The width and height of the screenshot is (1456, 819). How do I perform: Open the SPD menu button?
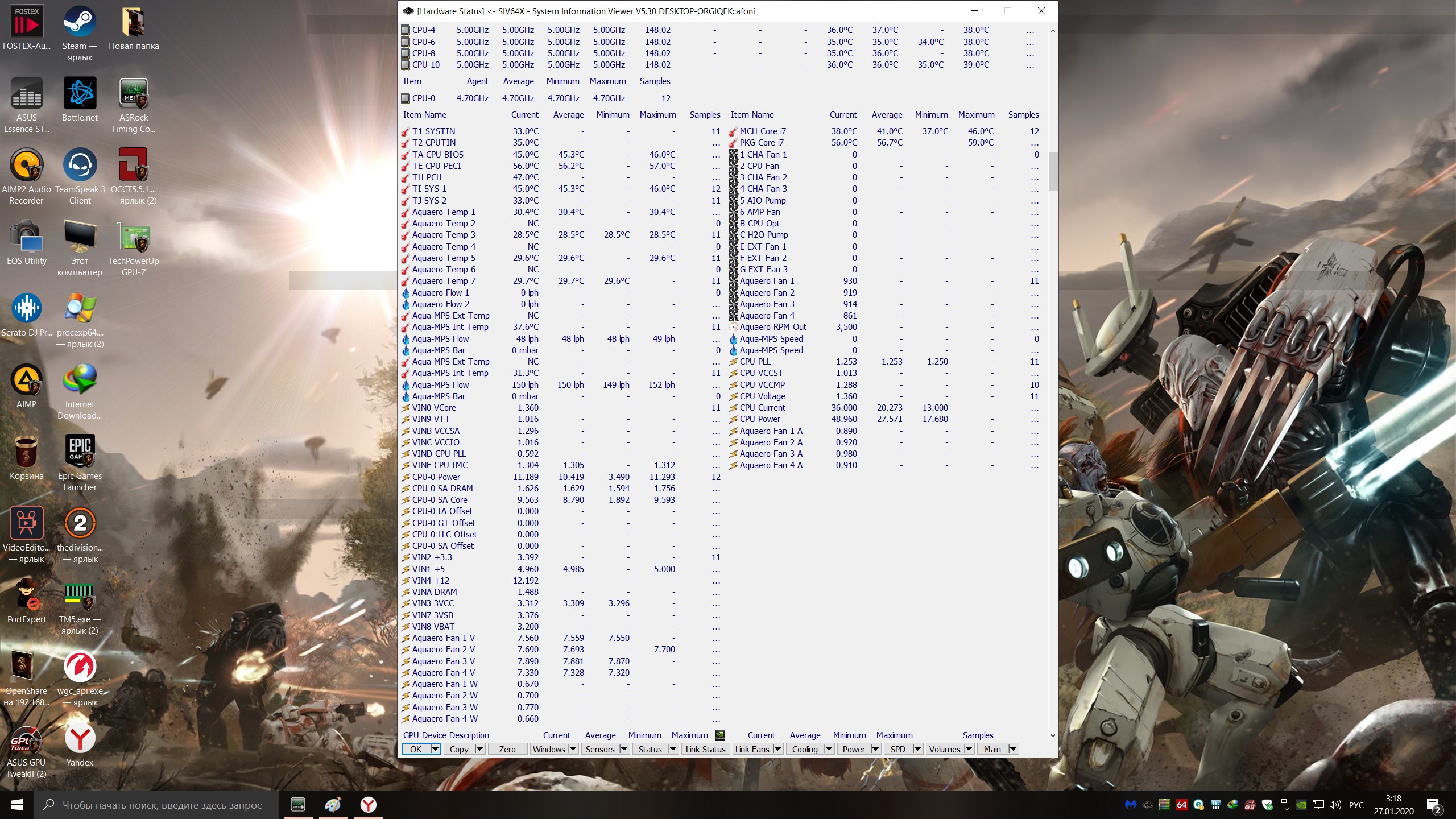tap(897, 749)
